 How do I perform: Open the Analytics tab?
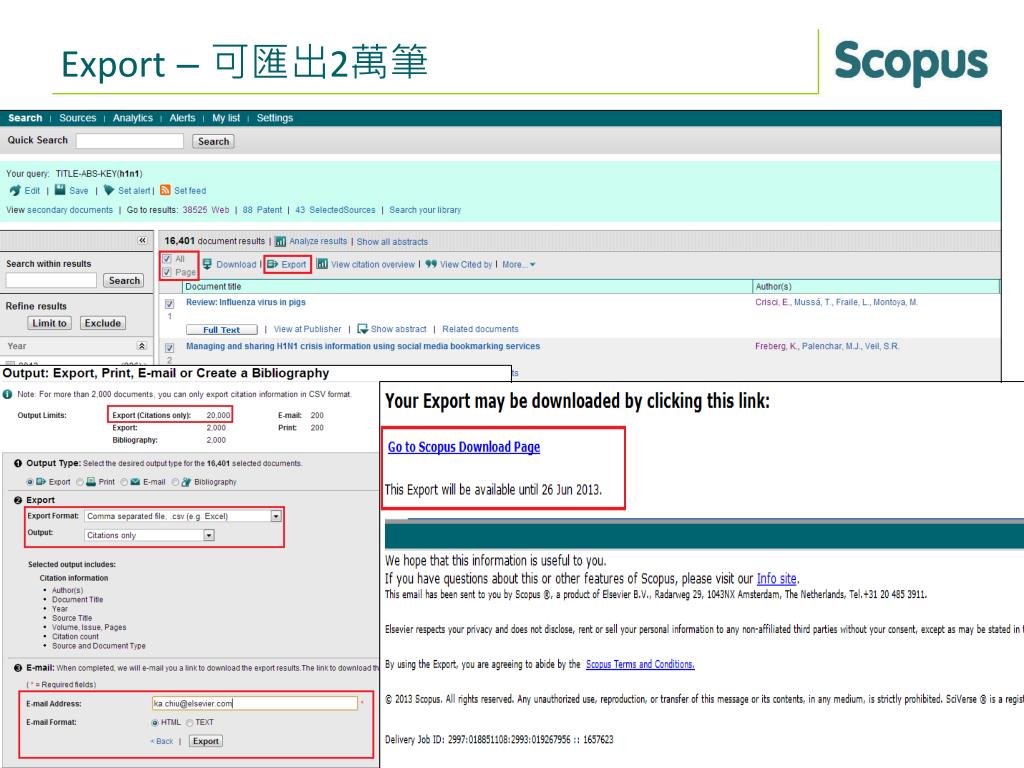coord(133,118)
